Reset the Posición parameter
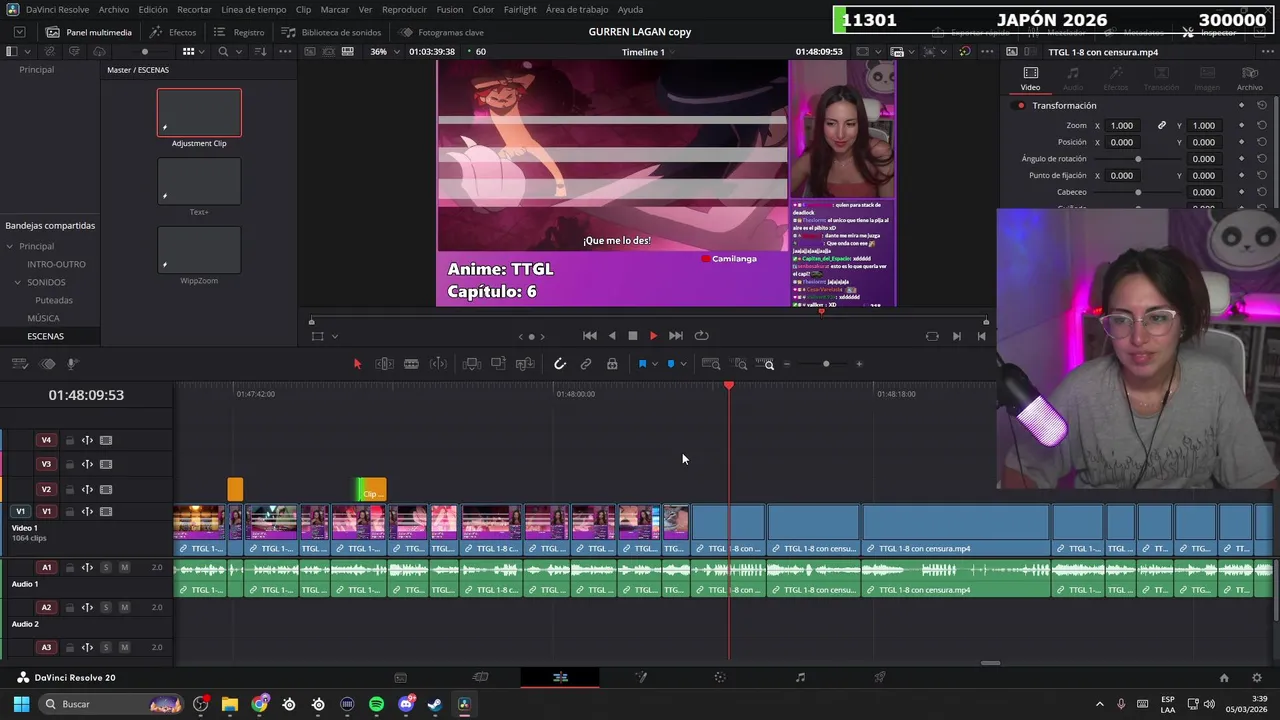 (x=1262, y=142)
